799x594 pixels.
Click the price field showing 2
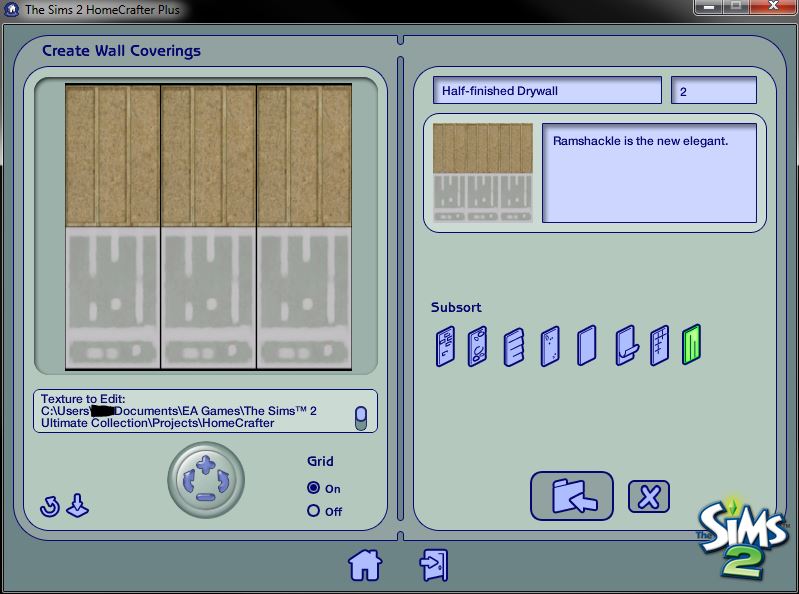[714, 90]
